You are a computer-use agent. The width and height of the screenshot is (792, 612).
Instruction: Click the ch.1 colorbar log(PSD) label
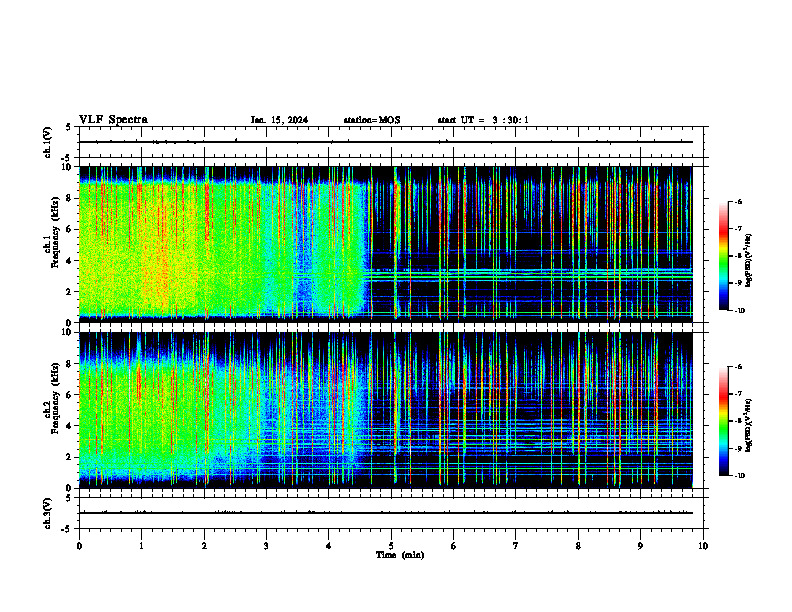pyautogui.click(x=749, y=261)
